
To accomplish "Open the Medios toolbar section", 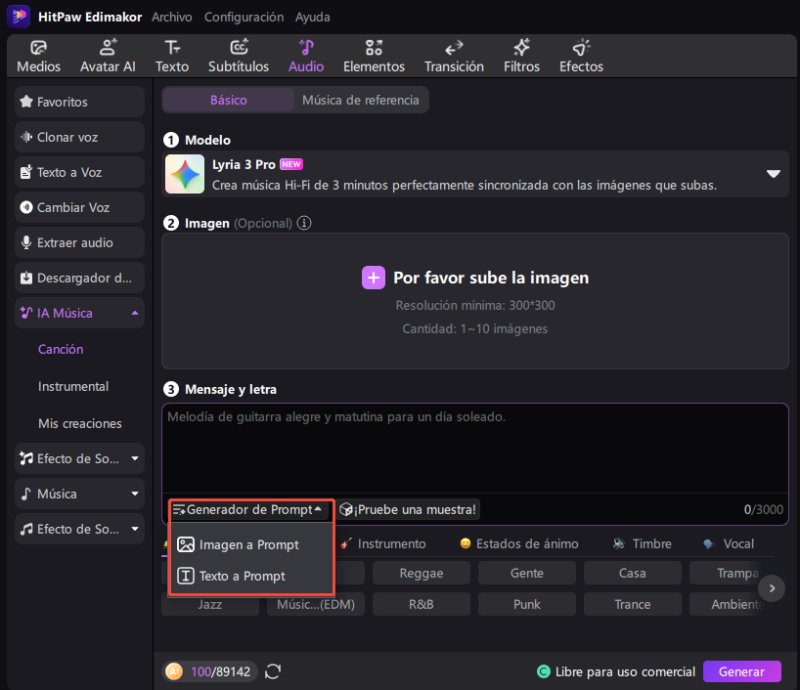I will [38, 56].
